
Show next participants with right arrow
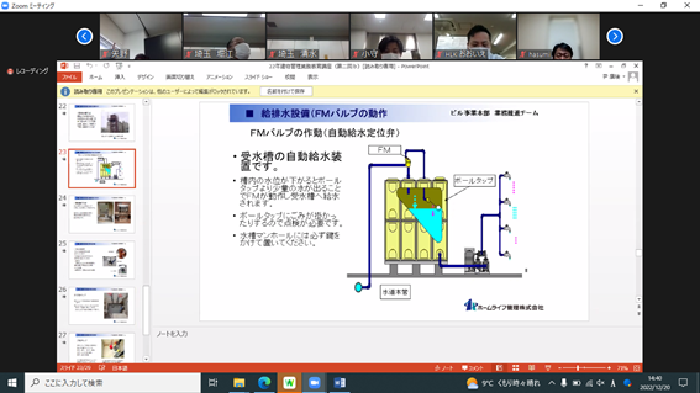(615, 36)
